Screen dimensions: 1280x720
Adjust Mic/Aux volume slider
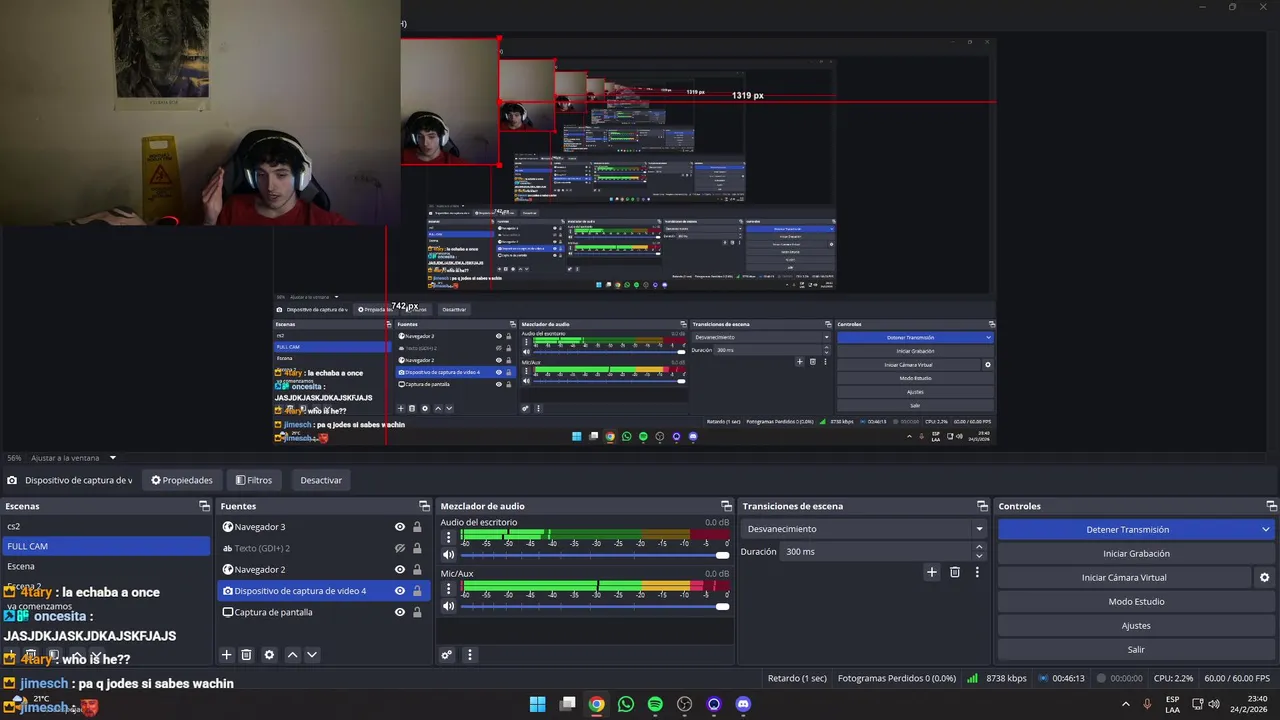(x=595, y=606)
